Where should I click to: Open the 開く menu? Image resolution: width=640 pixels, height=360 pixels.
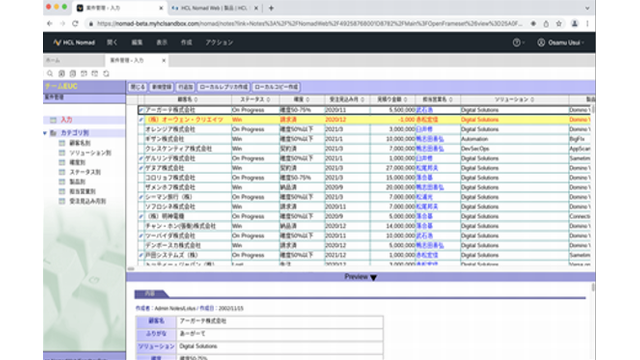[112, 42]
